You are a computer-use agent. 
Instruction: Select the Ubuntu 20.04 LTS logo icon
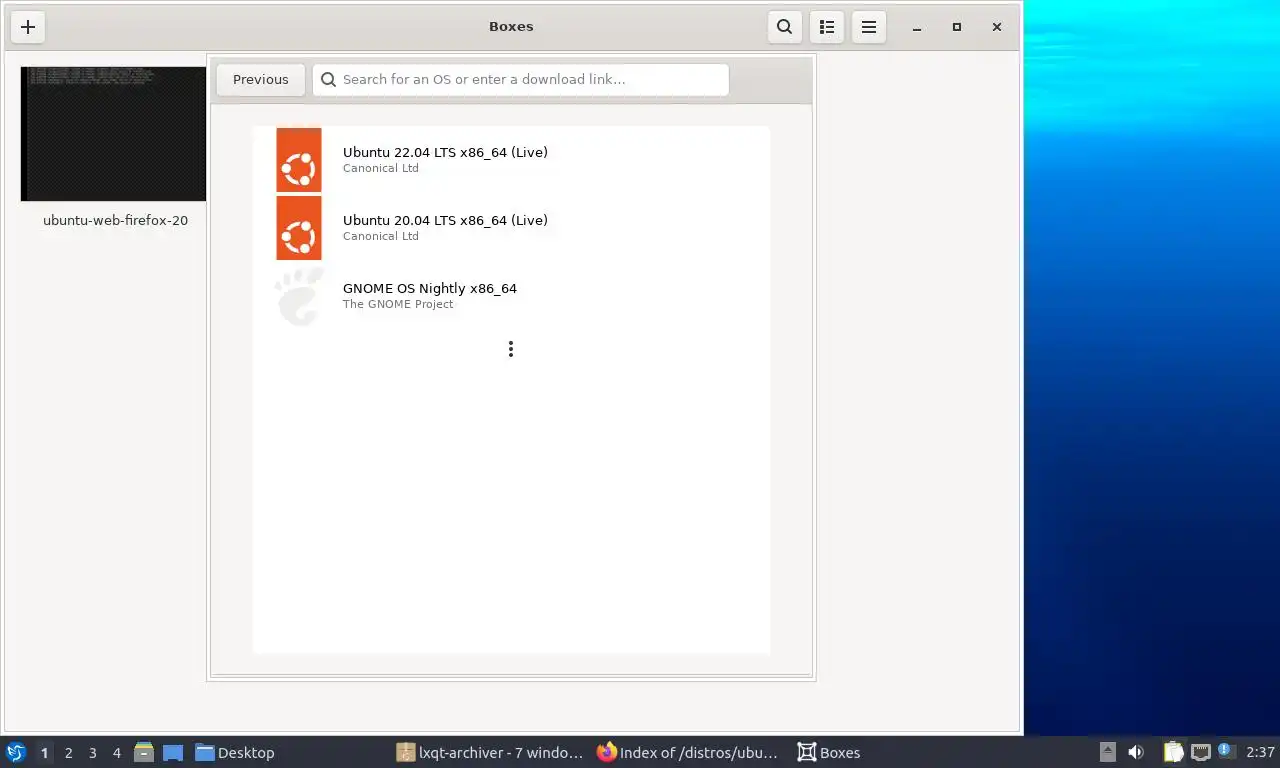point(299,228)
